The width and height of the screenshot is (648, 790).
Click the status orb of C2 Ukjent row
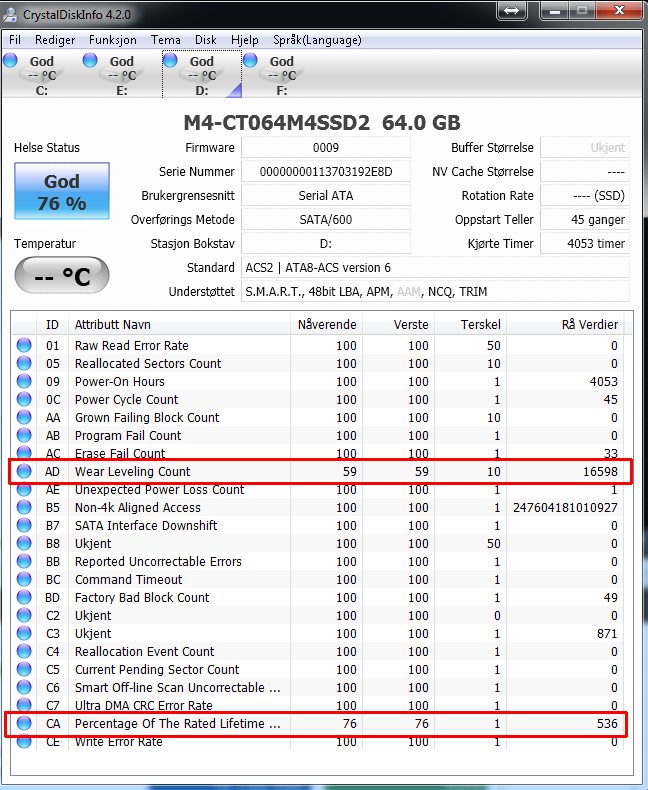(x=24, y=615)
